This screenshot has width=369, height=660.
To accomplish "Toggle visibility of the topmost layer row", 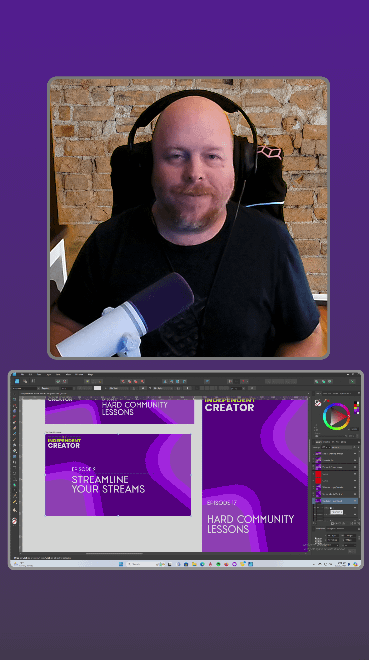I will tap(355, 453).
